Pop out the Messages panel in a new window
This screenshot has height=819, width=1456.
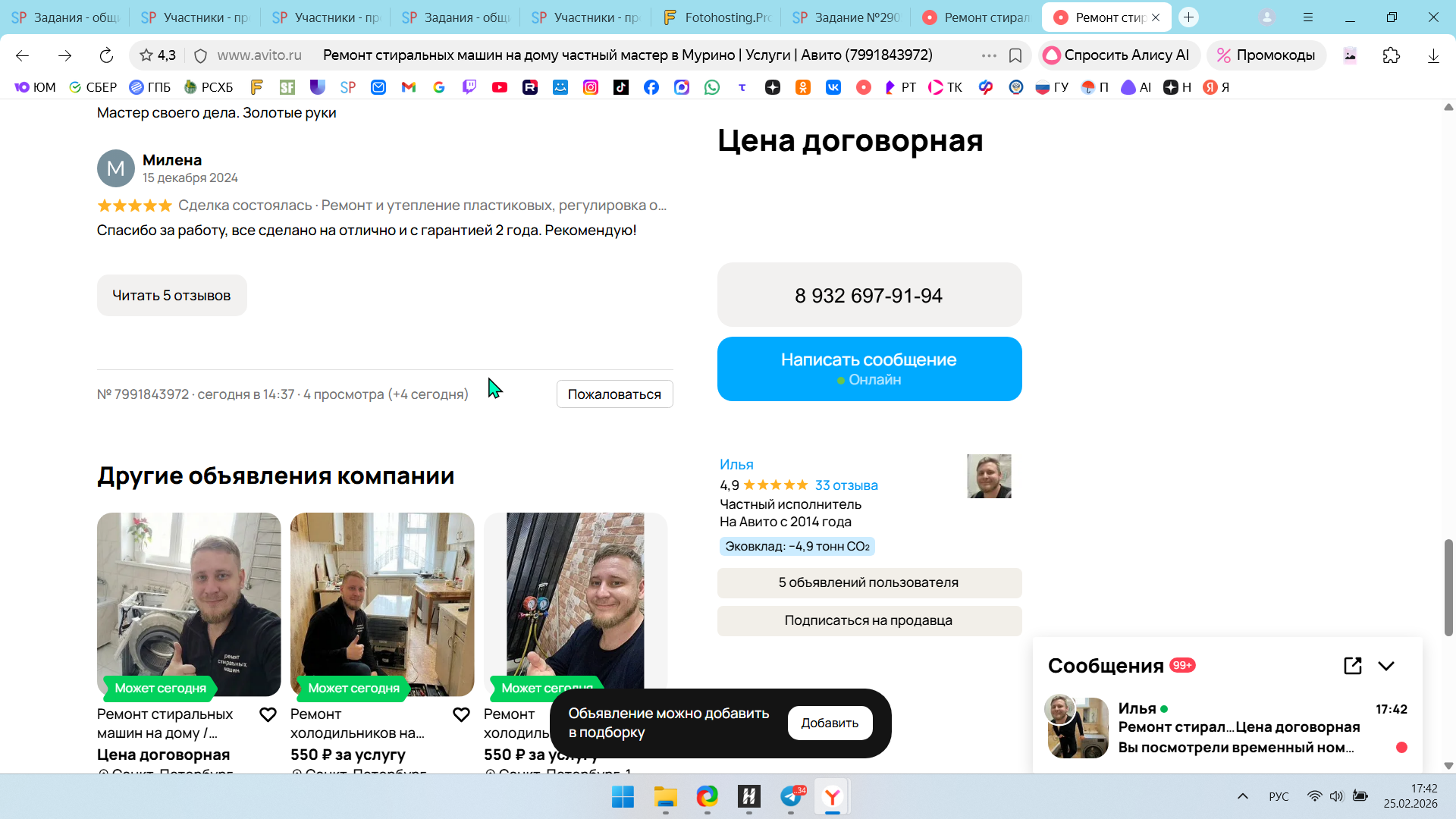coord(1352,666)
